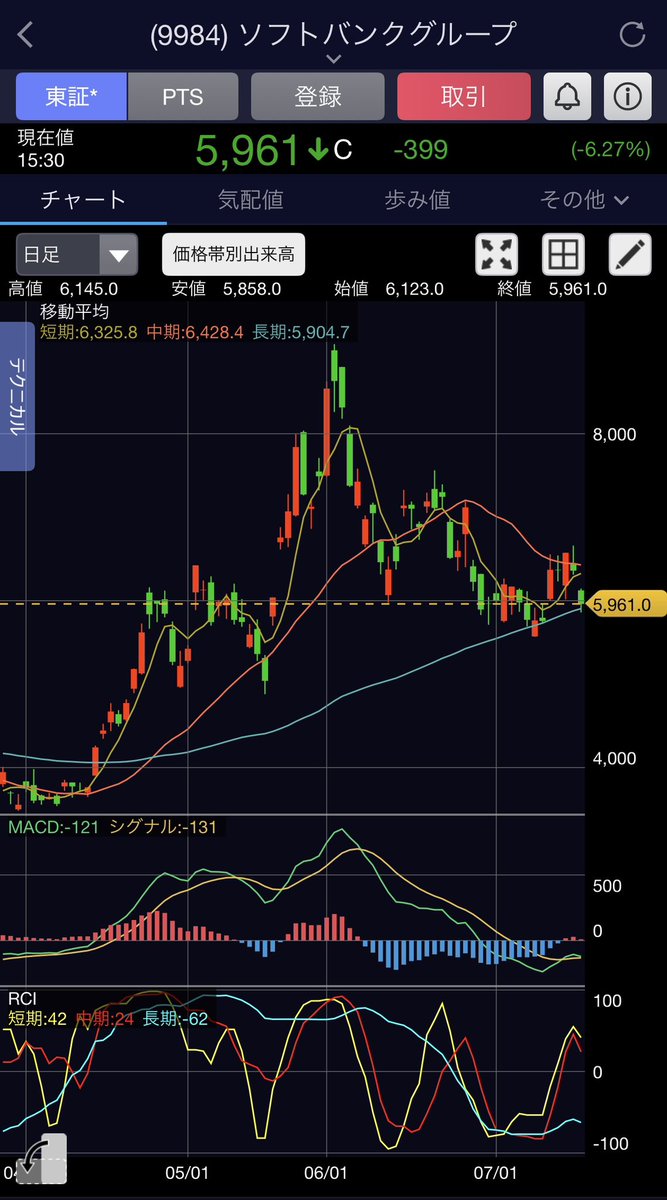Tap the 移動平均 indicator label
This screenshot has width=667, height=1200.
(x=74, y=312)
